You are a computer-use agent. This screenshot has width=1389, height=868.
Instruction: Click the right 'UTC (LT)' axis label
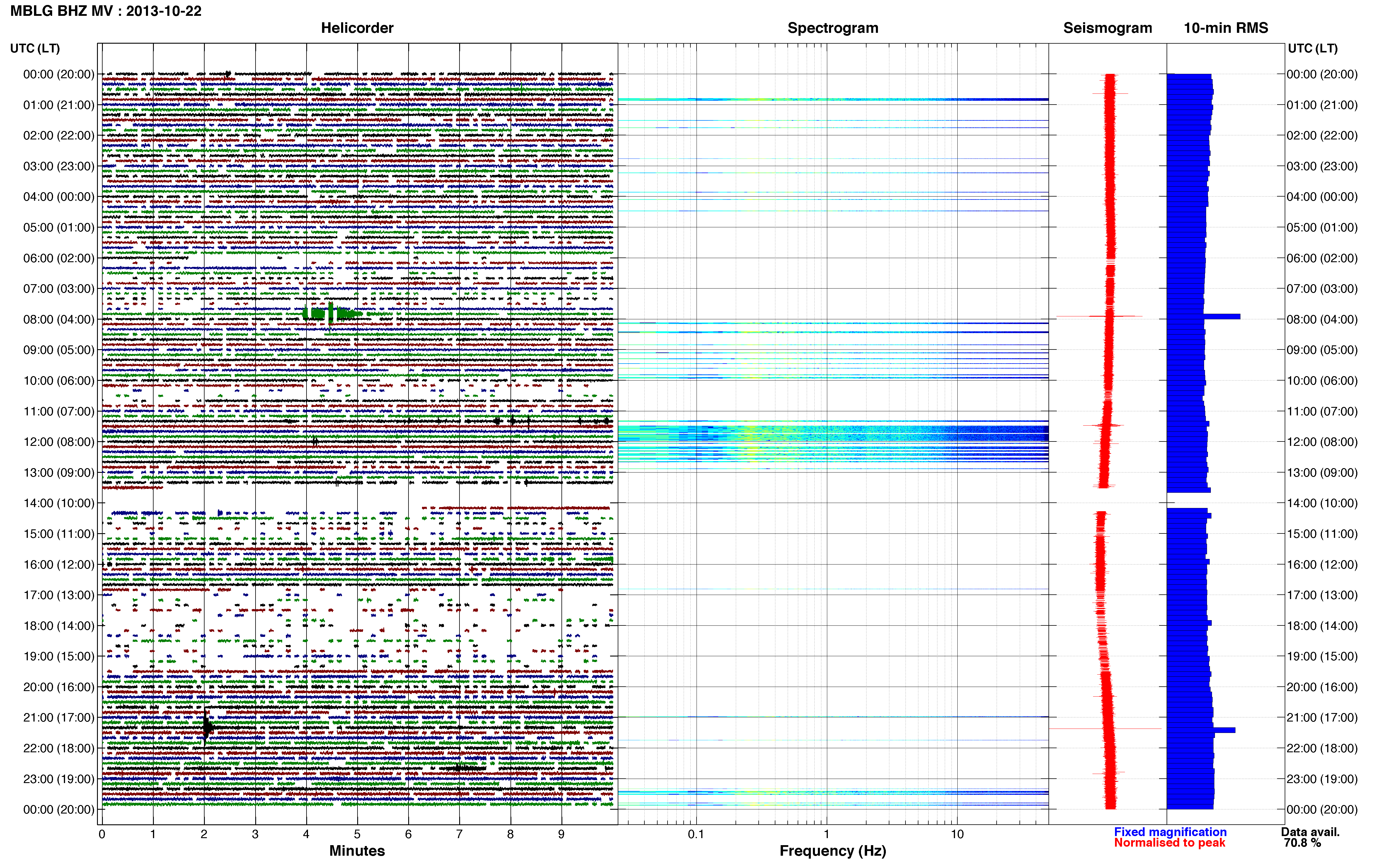[1313, 48]
